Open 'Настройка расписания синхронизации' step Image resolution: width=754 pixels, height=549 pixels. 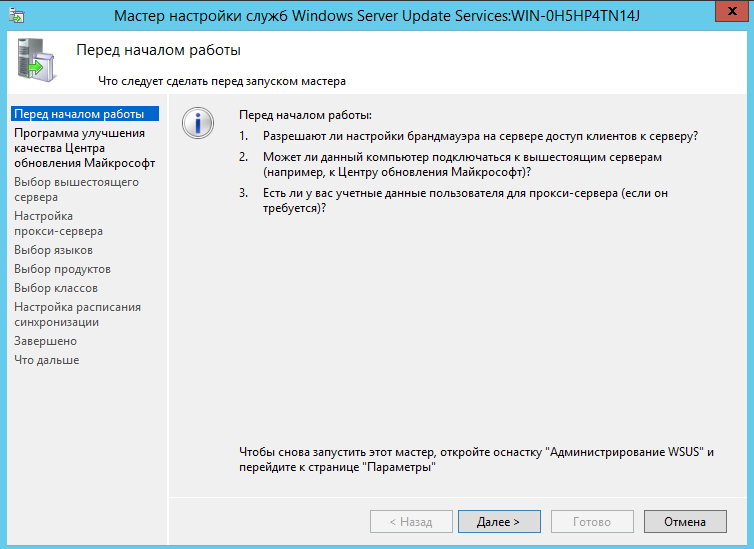[77, 314]
